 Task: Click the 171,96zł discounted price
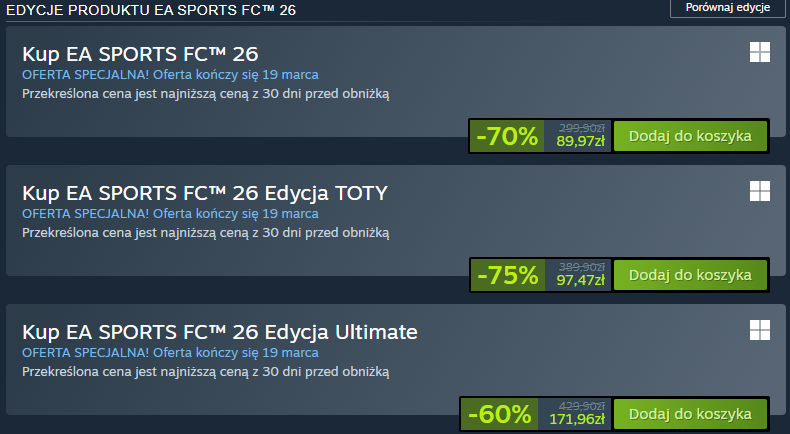click(576, 420)
